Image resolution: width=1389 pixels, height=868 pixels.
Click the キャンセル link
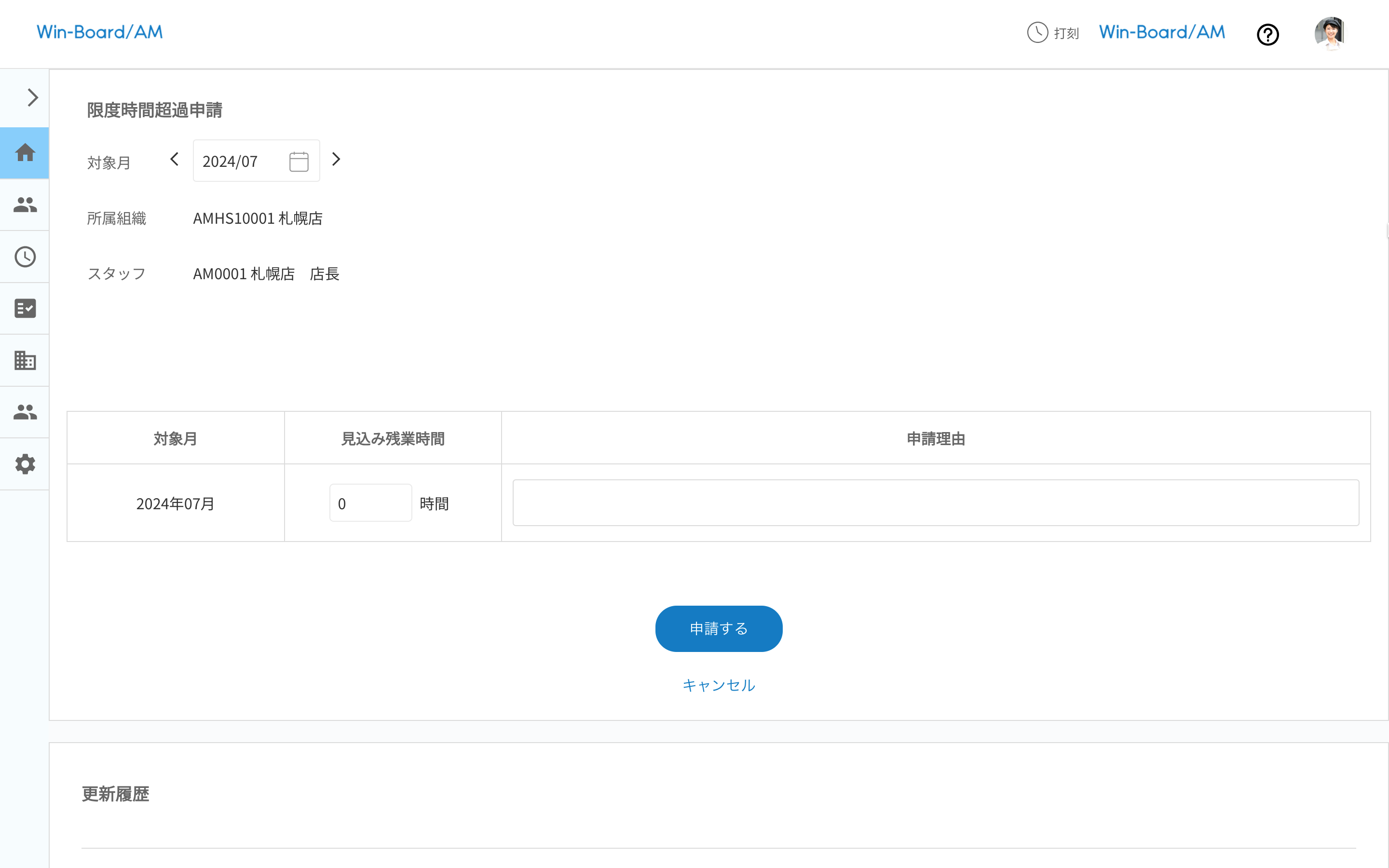pyautogui.click(x=719, y=685)
